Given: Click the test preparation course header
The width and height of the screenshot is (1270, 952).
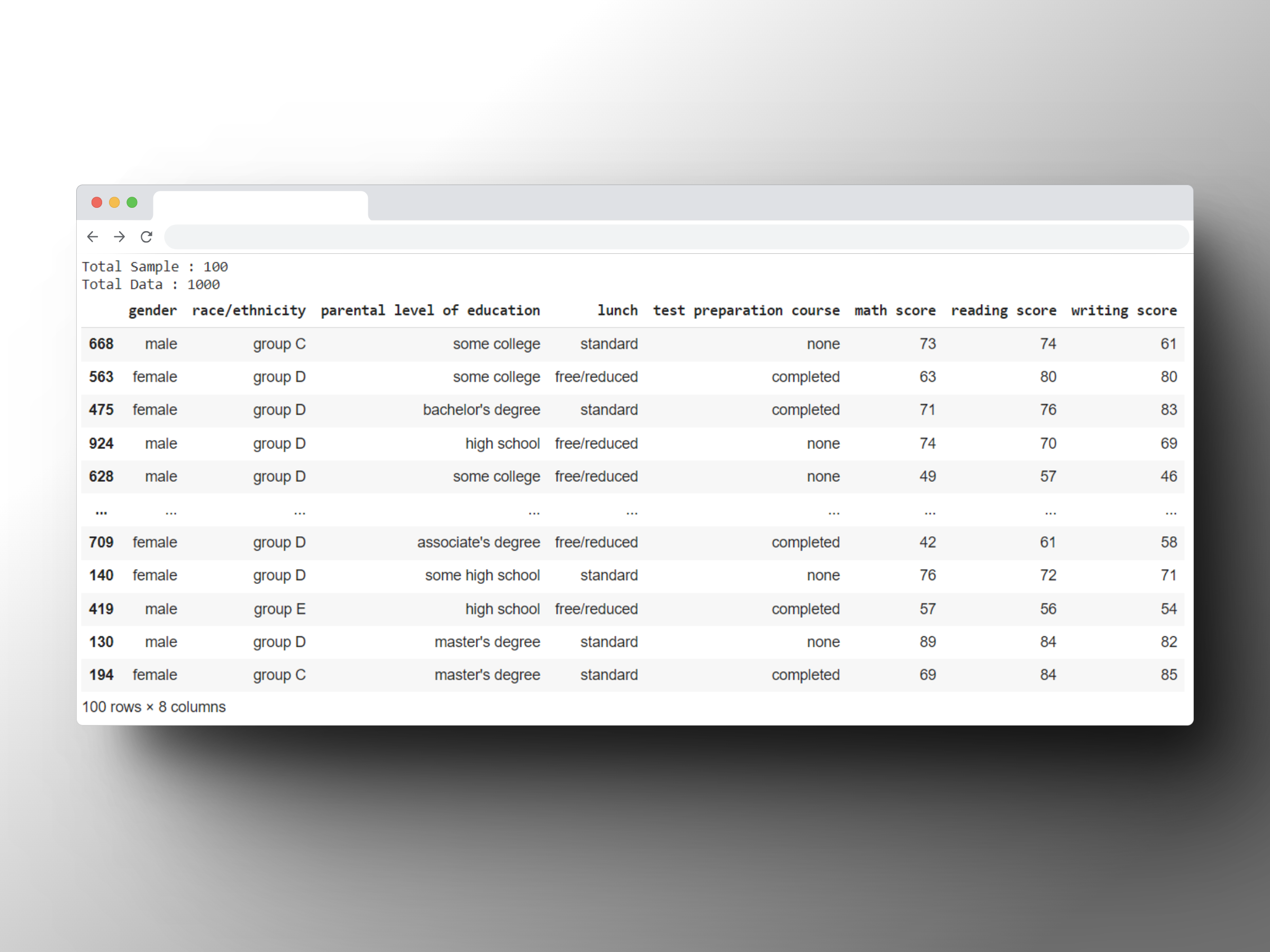Looking at the screenshot, I should (746, 310).
